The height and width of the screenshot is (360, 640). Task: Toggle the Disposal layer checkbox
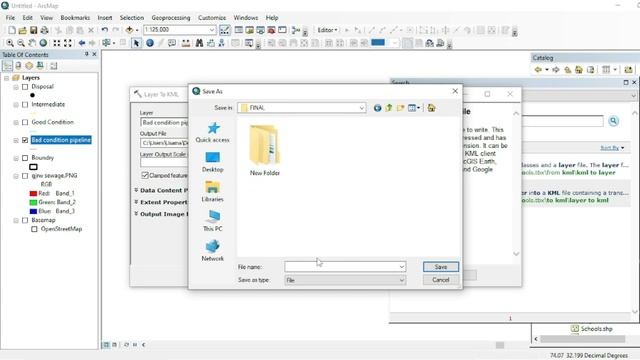point(25,87)
